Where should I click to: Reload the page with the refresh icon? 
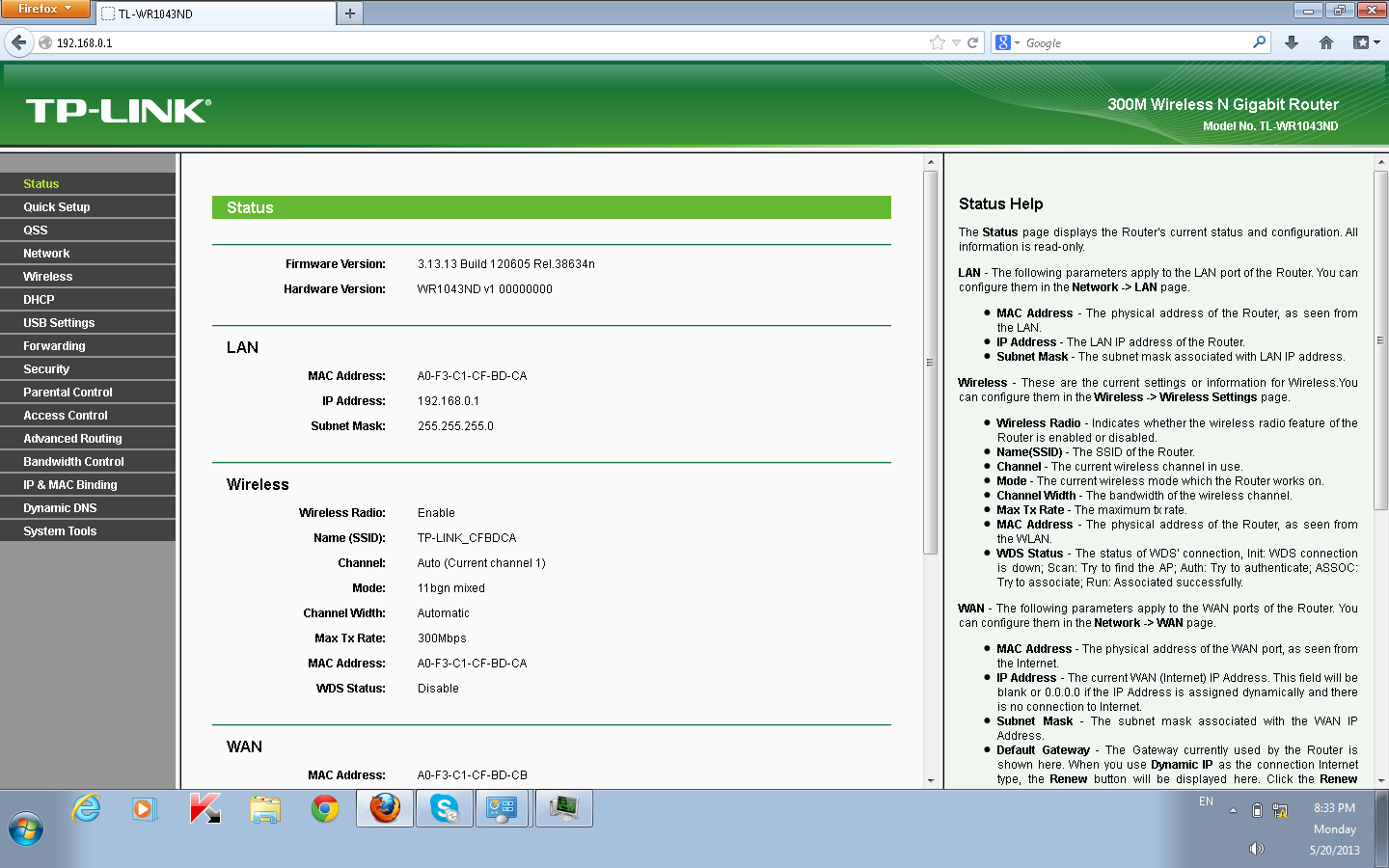click(x=973, y=42)
